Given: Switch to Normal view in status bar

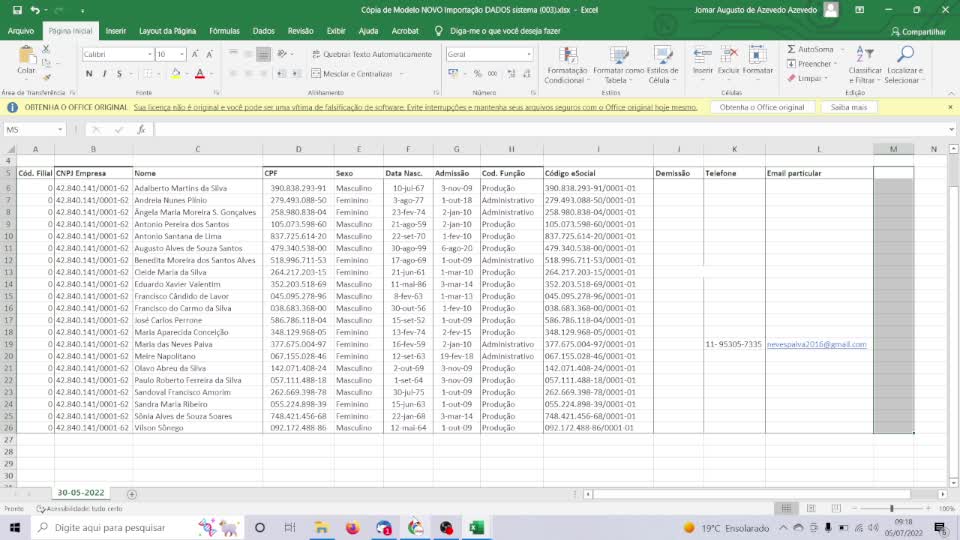Looking at the screenshot, I should [x=786, y=509].
